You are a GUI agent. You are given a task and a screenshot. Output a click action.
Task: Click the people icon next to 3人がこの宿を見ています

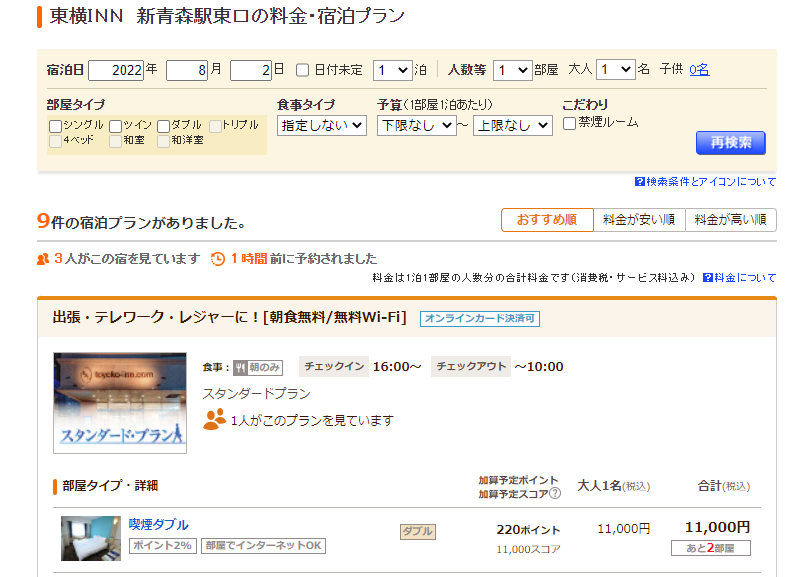(43, 259)
